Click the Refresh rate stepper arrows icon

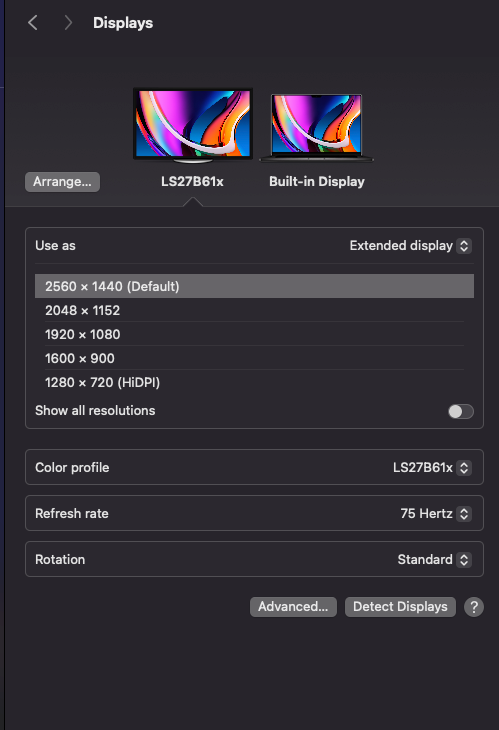(464, 514)
